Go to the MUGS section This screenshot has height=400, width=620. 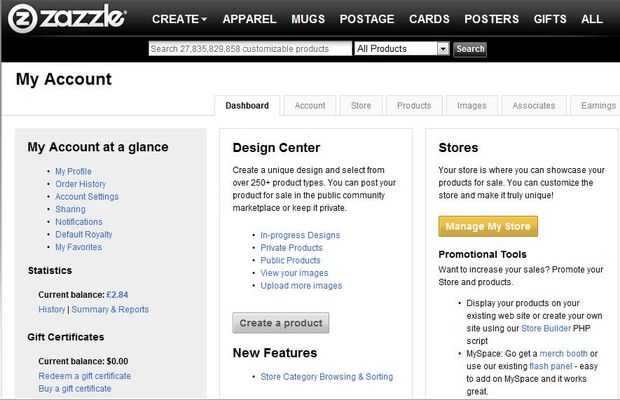click(308, 19)
